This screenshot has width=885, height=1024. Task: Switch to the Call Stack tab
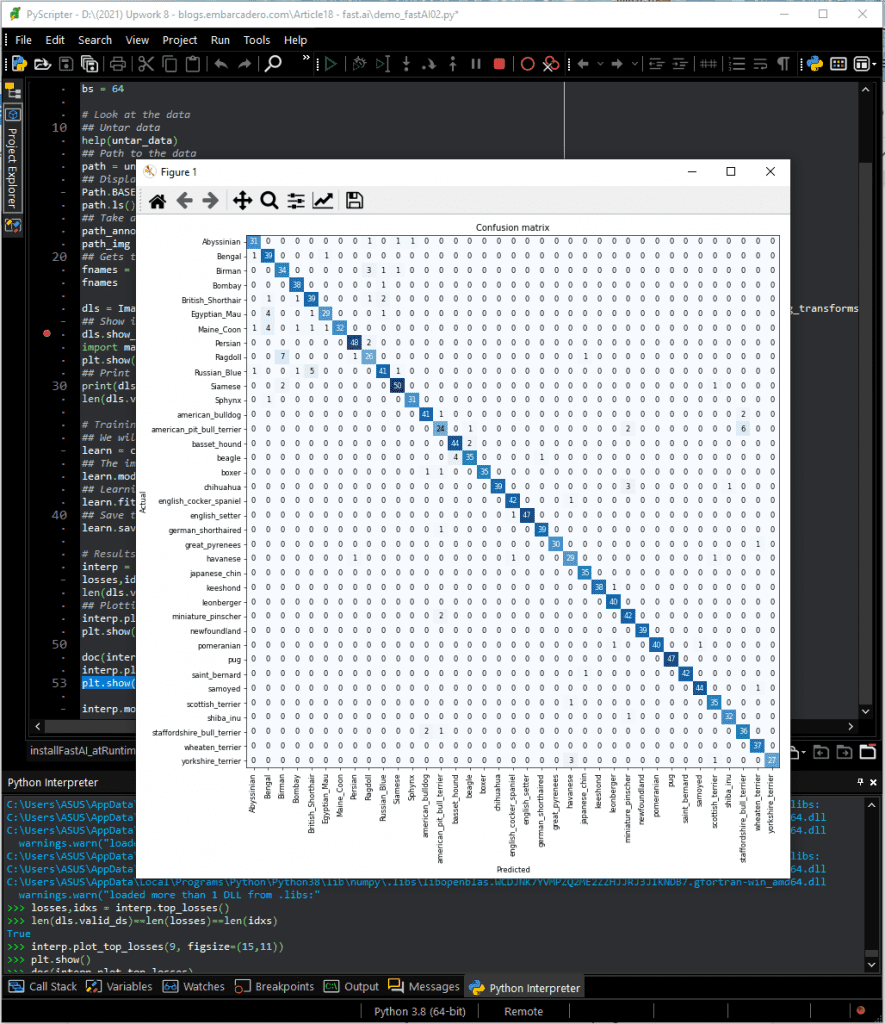tap(43, 987)
